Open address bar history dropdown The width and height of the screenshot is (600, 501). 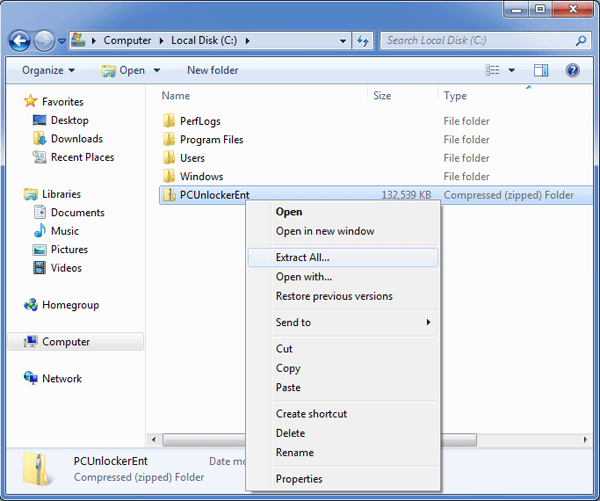tap(343, 41)
